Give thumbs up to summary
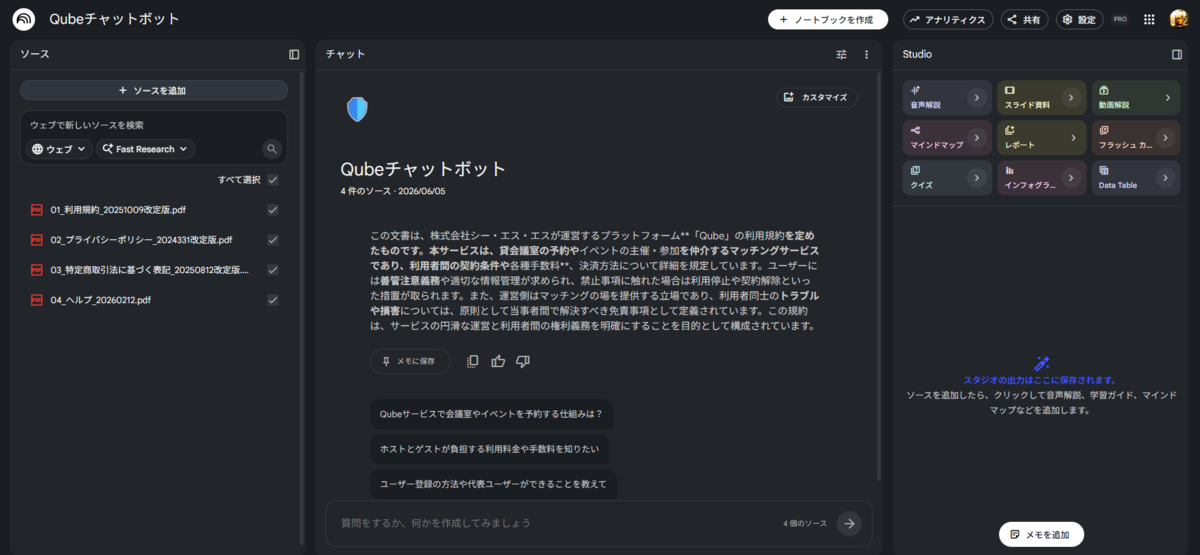Viewport: 1200px width, 555px height. tap(498, 361)
